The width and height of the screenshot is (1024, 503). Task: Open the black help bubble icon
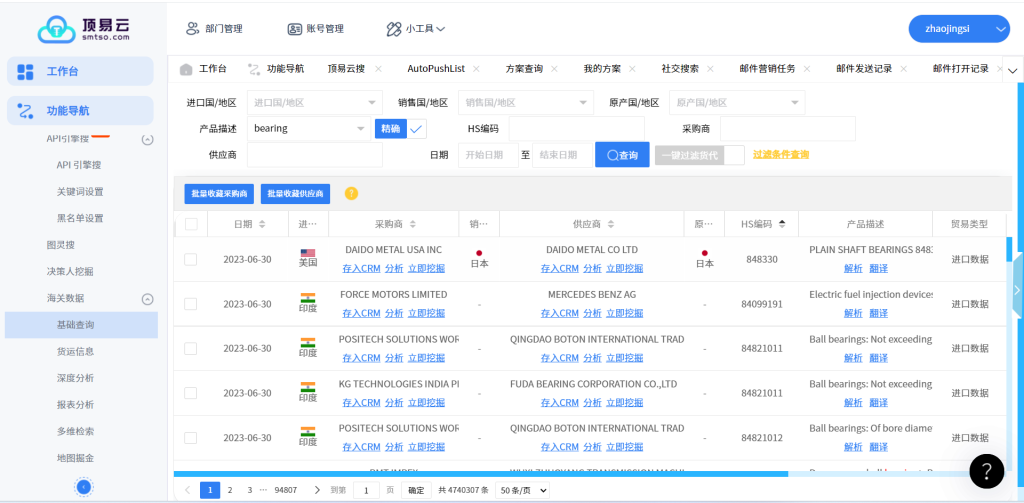tap(986, 471)
